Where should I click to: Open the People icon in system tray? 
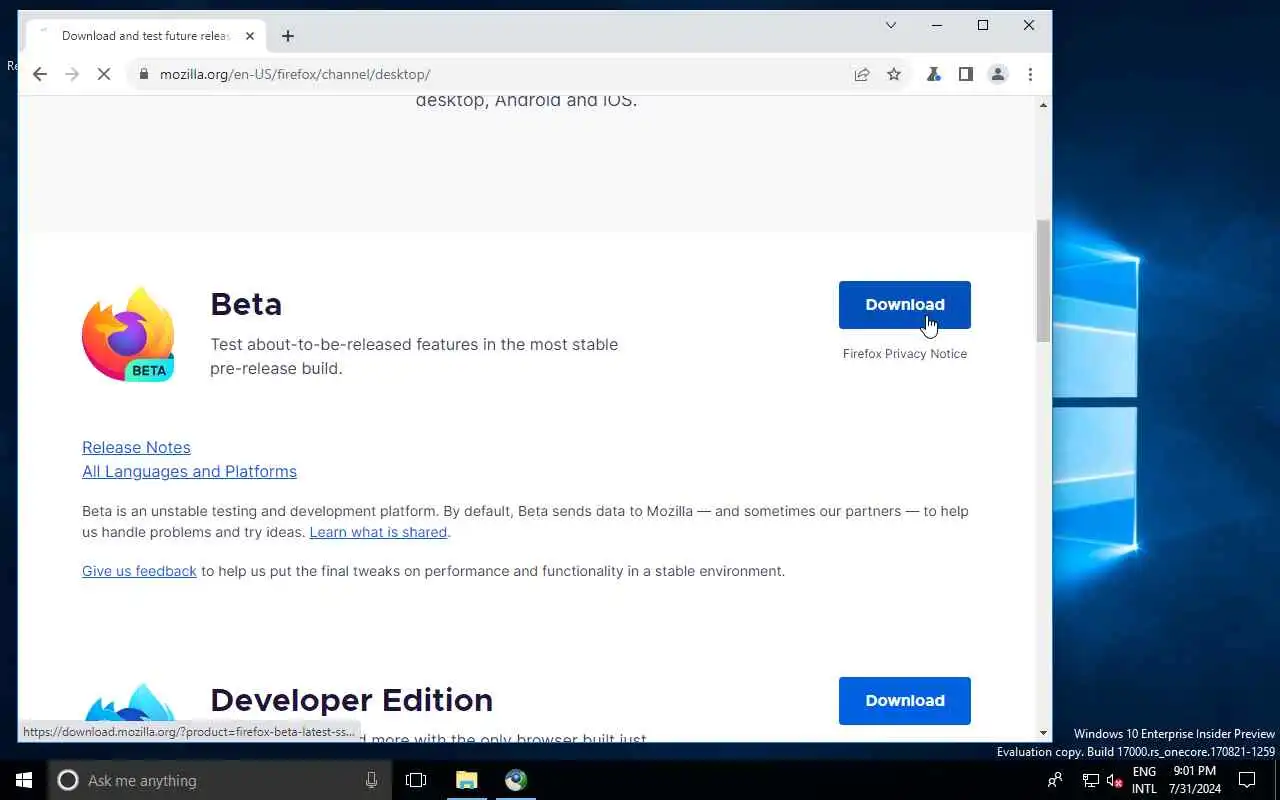(1055, 780)
